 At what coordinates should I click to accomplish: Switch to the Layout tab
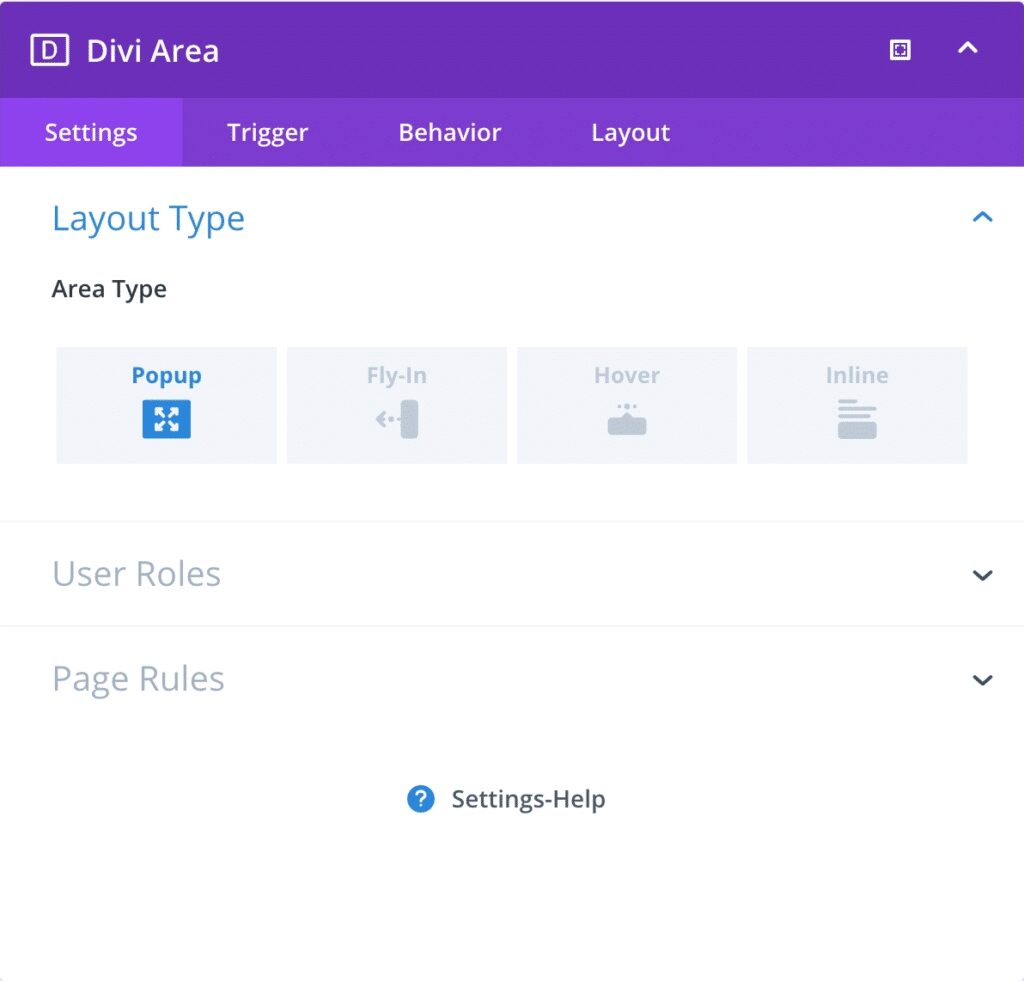click(630, 133)
